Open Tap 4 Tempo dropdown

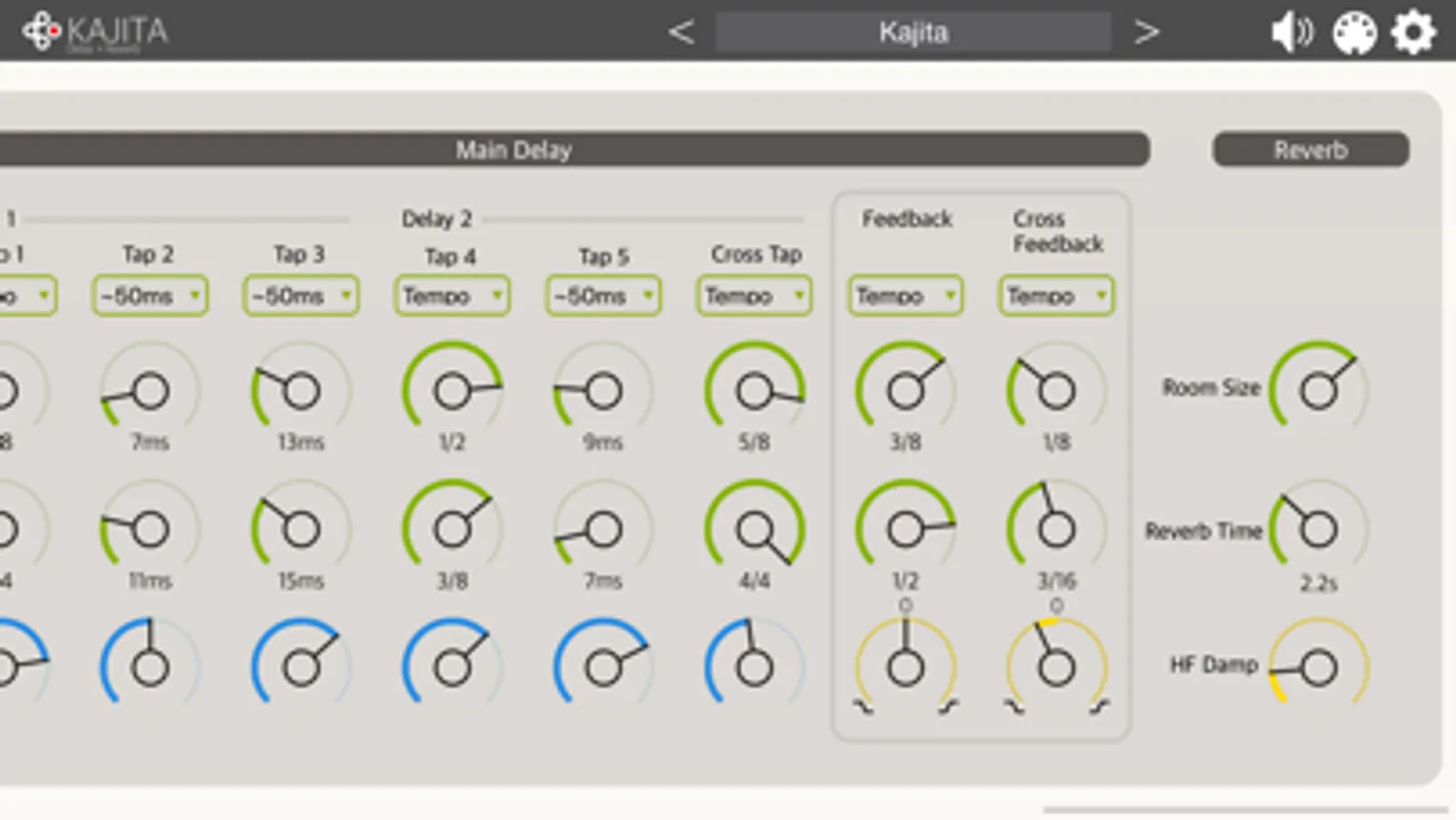(452, 295)
